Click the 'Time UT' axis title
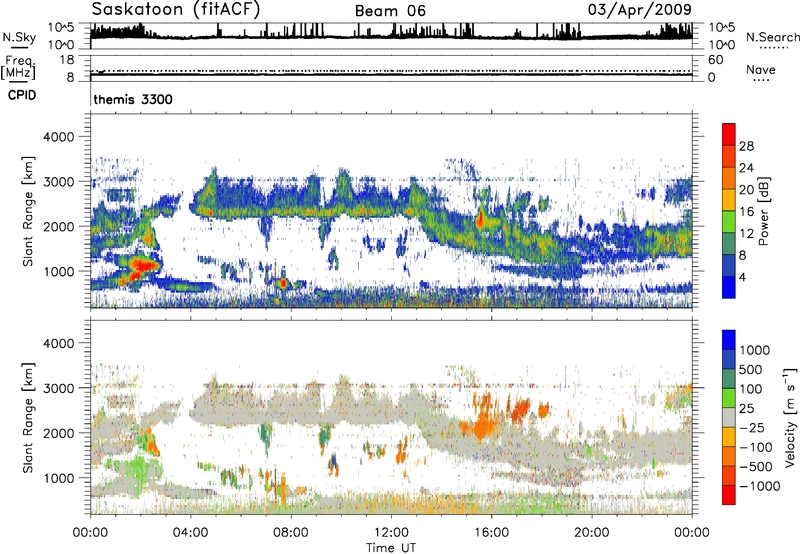Image resolution: width=800 pixels, height=554 pixels. pyautogui.click(x=391, y=547)
